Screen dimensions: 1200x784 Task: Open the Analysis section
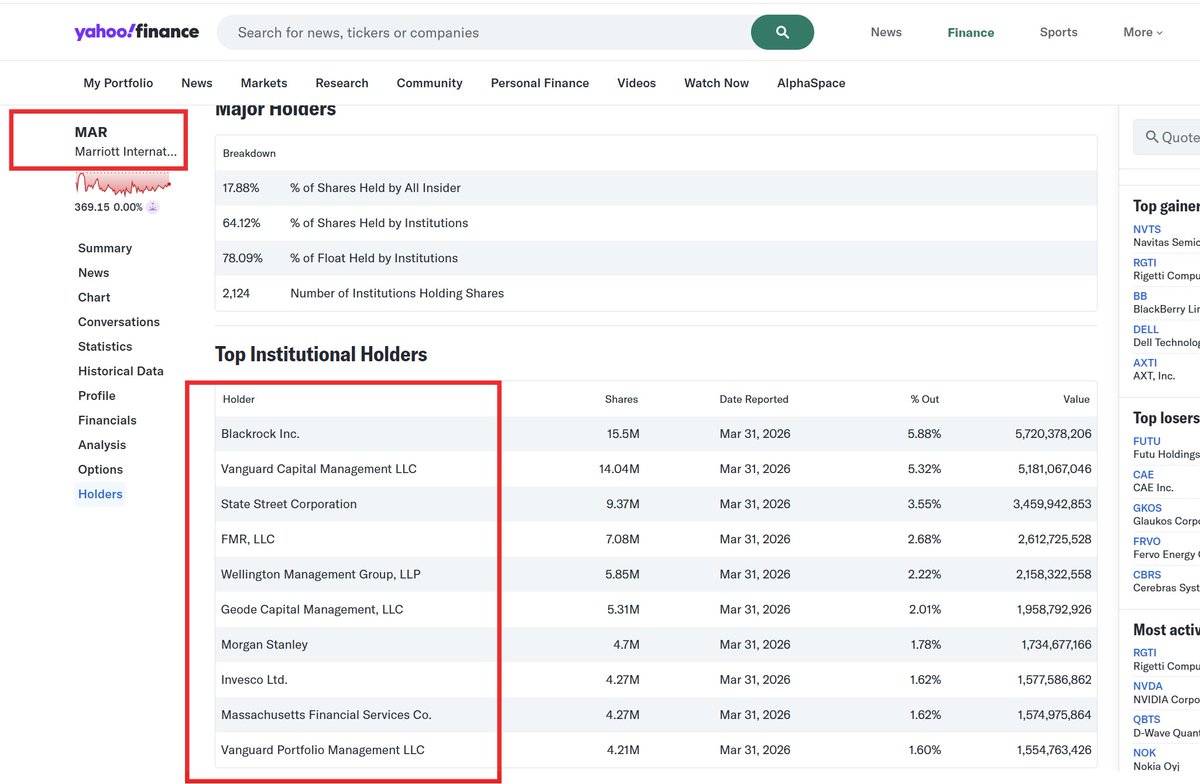click(x=102, y=445)
